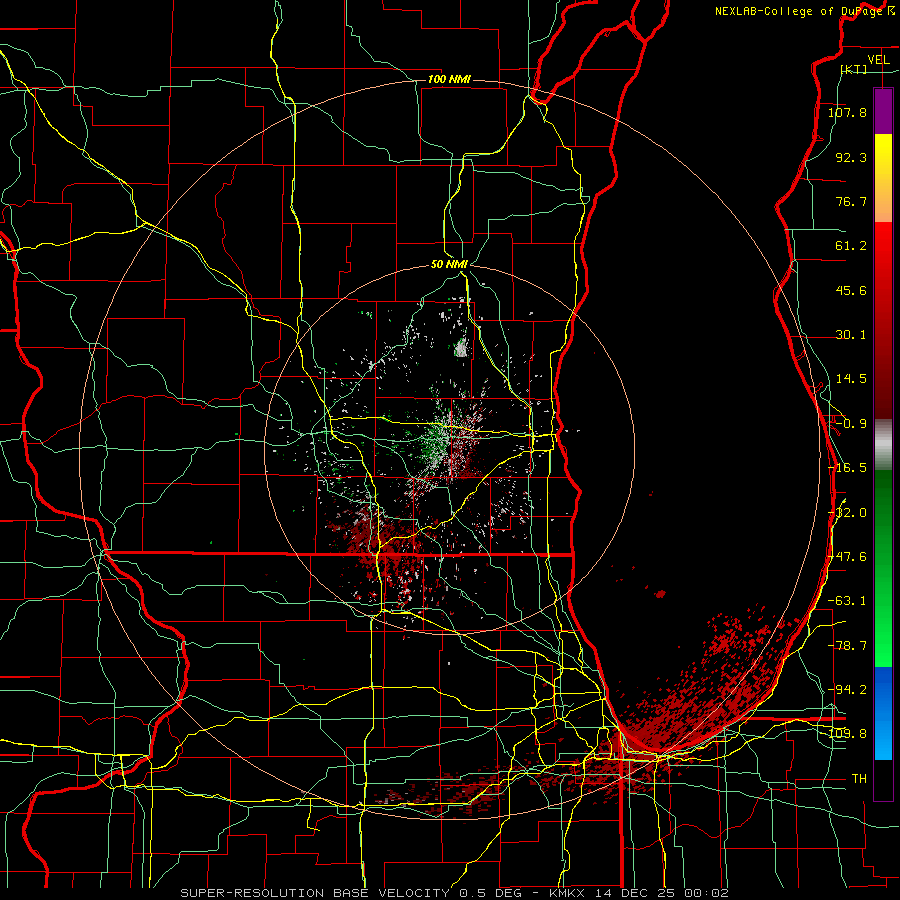
Task: Click the gray echo blob below the 50 NMI label
Action: [x=461, y=348]
